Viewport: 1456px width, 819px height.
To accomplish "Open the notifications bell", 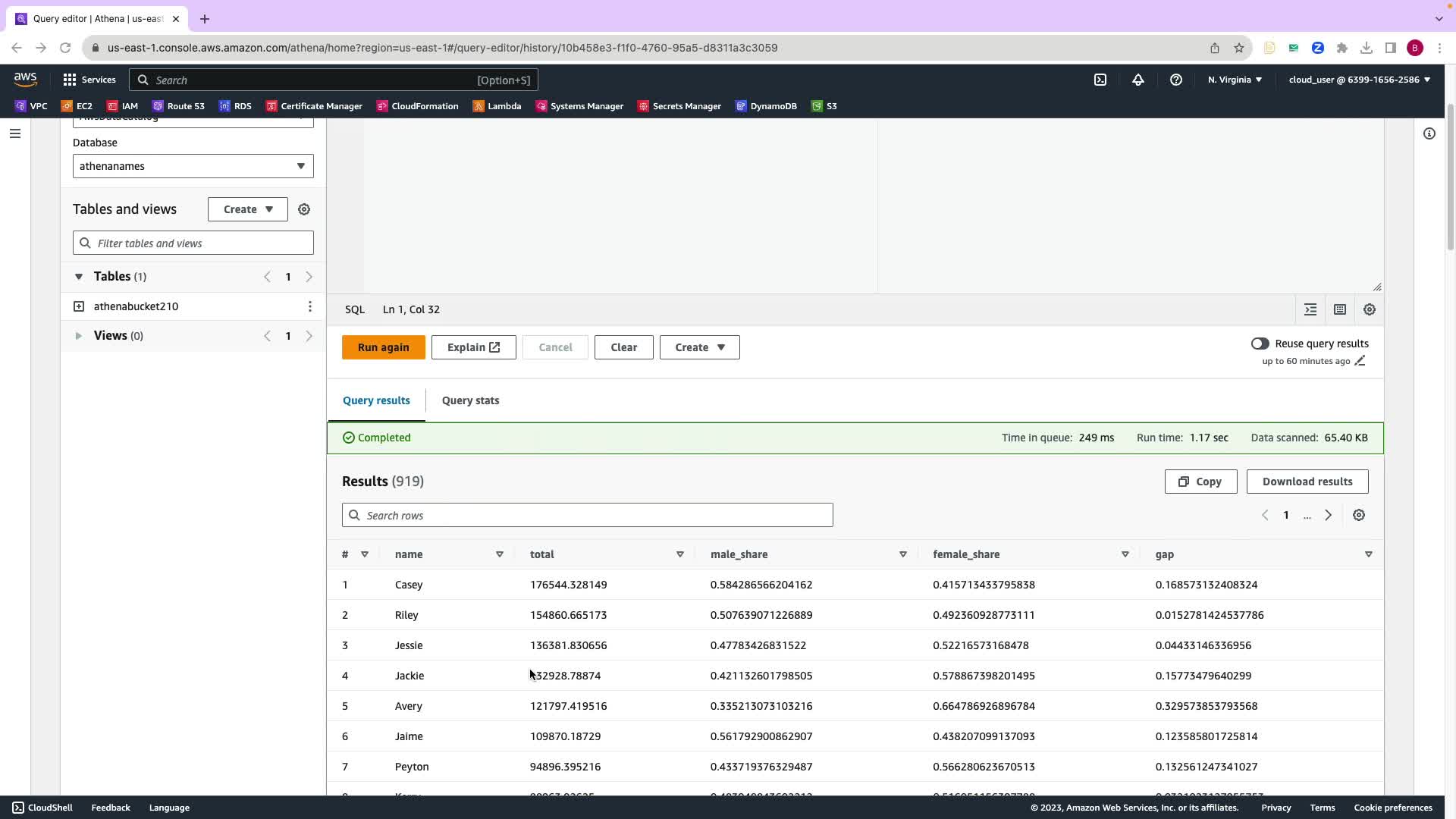I will point(1137,80).
